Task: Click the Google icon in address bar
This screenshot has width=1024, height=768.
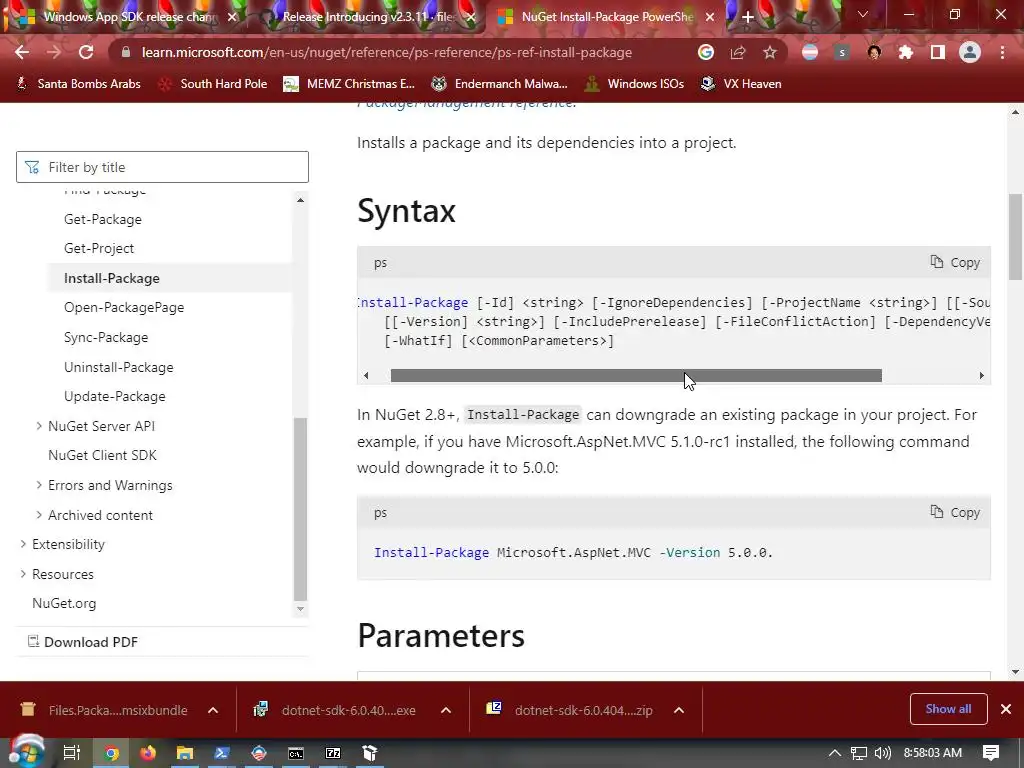Action: point(705,52)
